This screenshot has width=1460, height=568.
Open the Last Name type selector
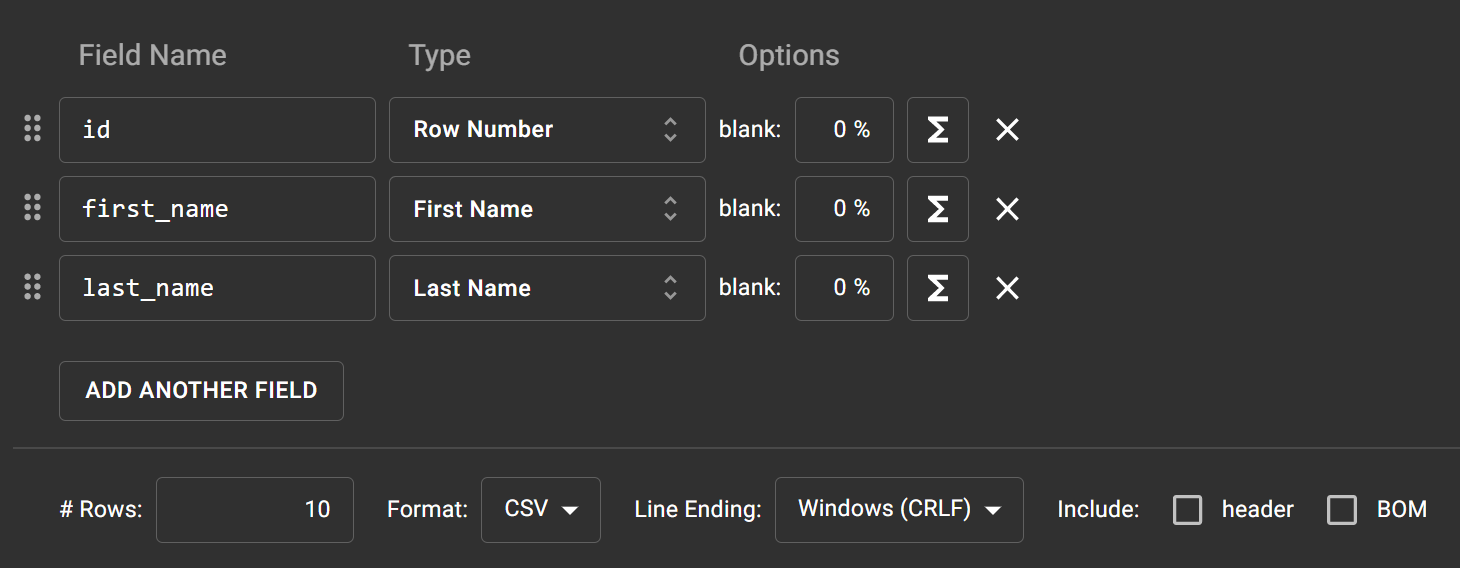[x=546, y=288]
